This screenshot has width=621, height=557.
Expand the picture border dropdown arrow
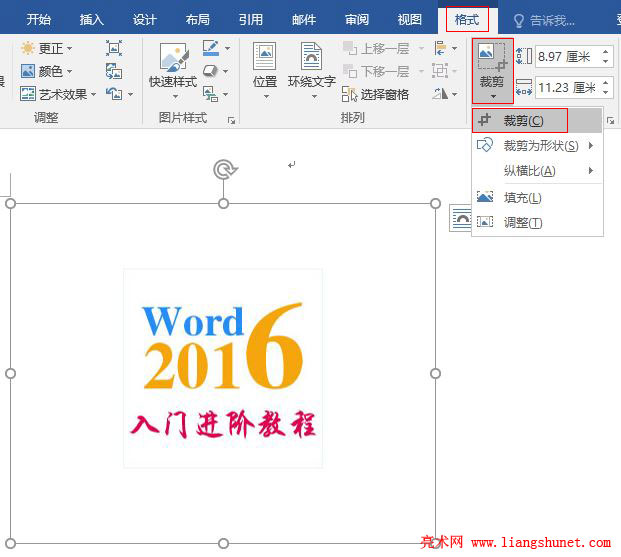click(x=227, y=48)
